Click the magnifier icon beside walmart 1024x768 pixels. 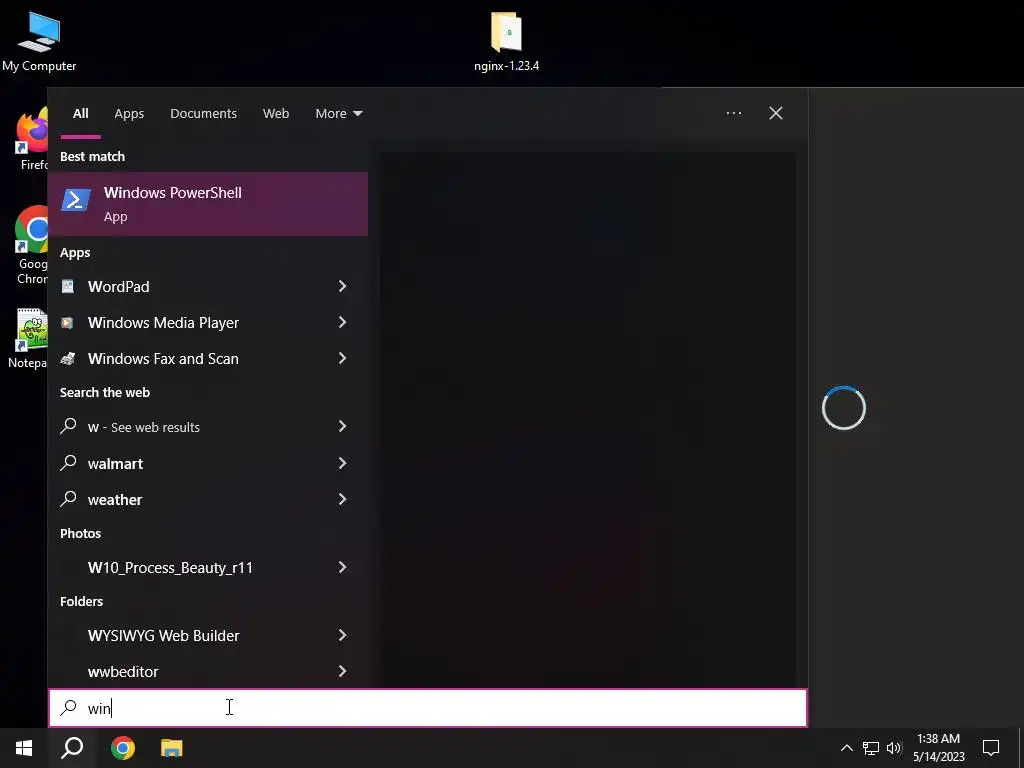(68, 463)
